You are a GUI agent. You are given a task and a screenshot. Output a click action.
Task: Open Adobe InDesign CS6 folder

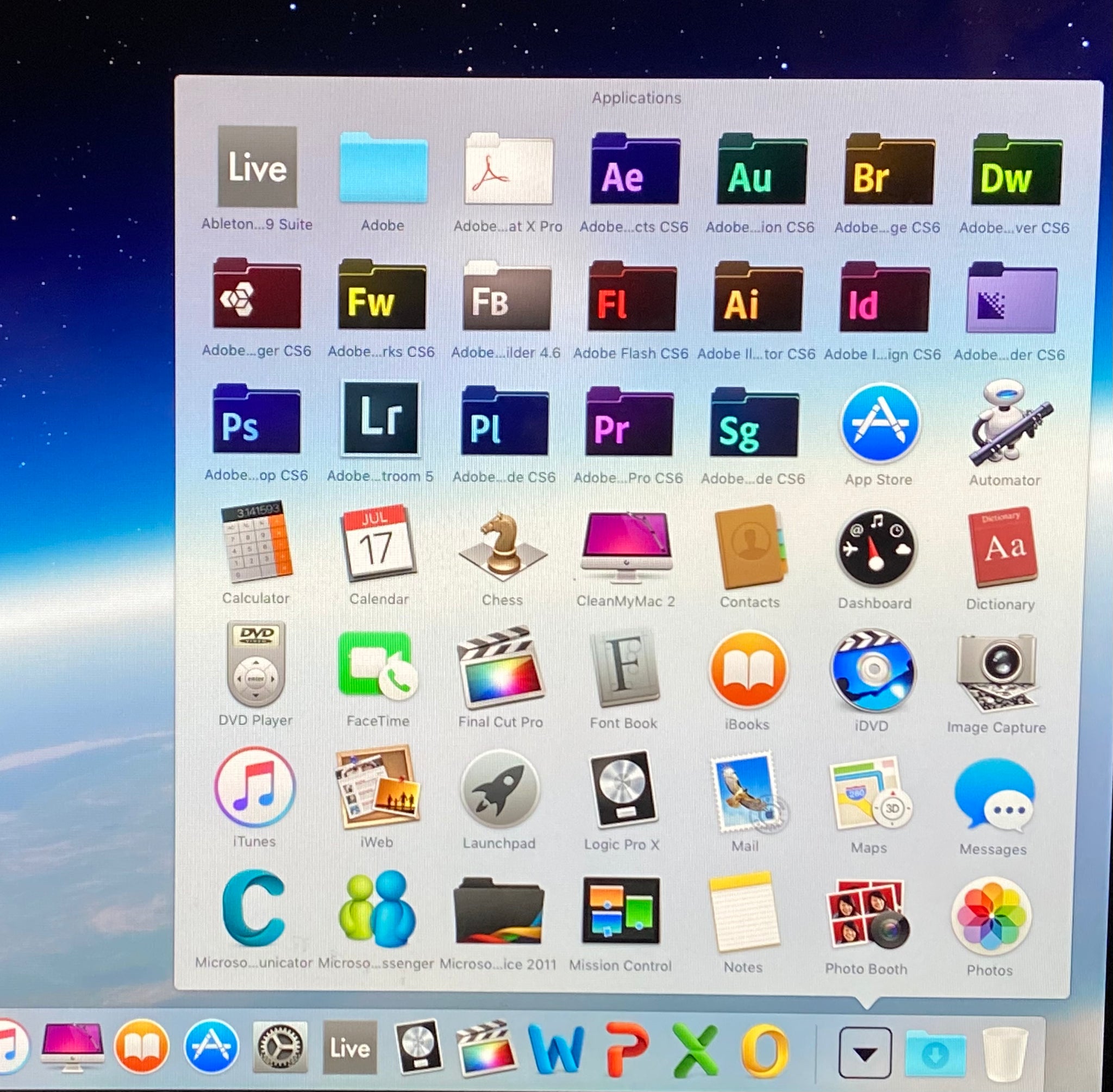[884, 297]
